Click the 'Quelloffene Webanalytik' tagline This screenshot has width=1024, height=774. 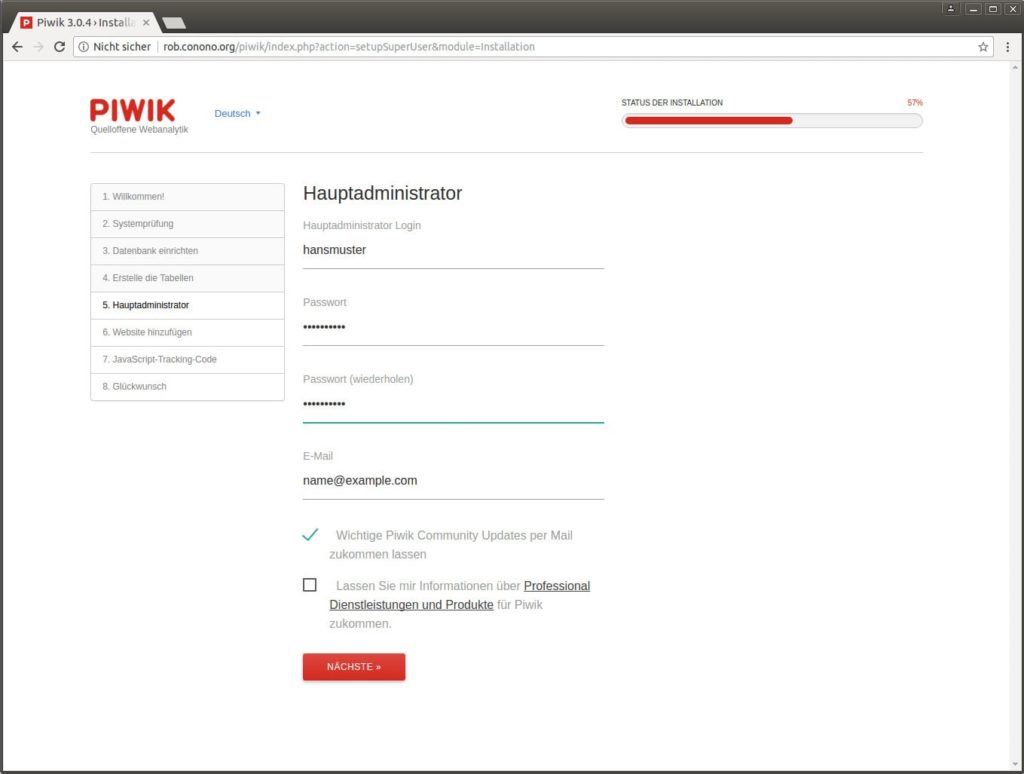(x=139, y=130)
